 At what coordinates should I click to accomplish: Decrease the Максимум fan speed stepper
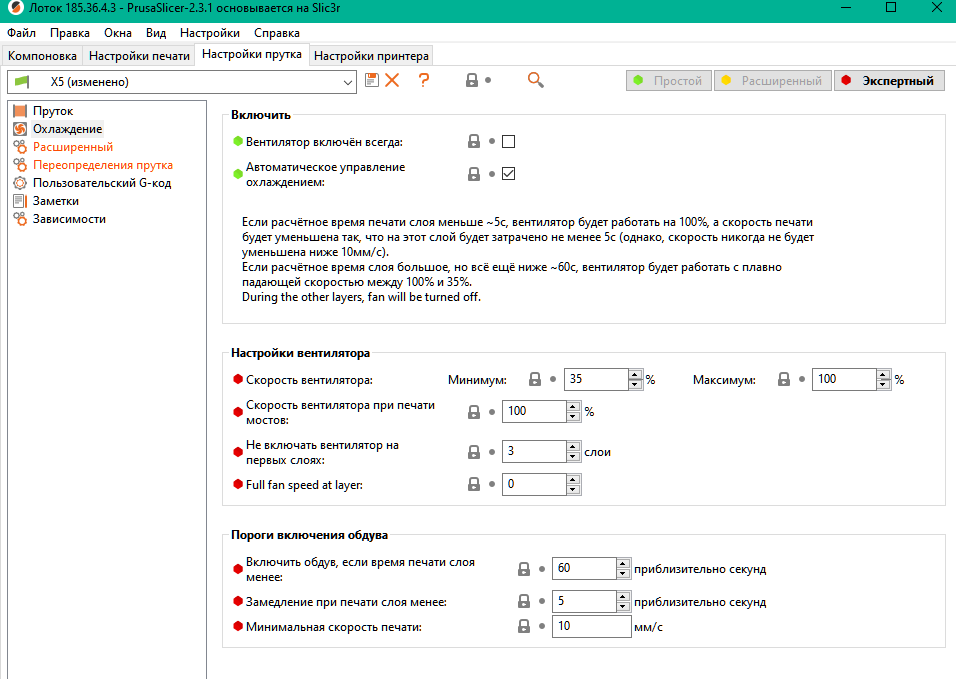pyautogui.click(x=883, y=385)
